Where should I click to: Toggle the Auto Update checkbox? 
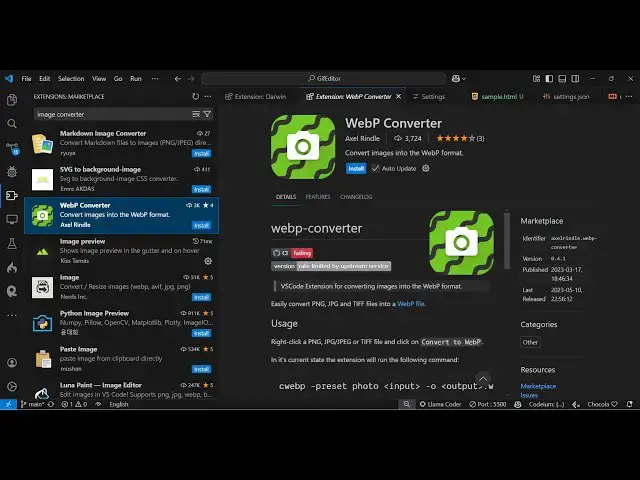(x=375, y=168)
